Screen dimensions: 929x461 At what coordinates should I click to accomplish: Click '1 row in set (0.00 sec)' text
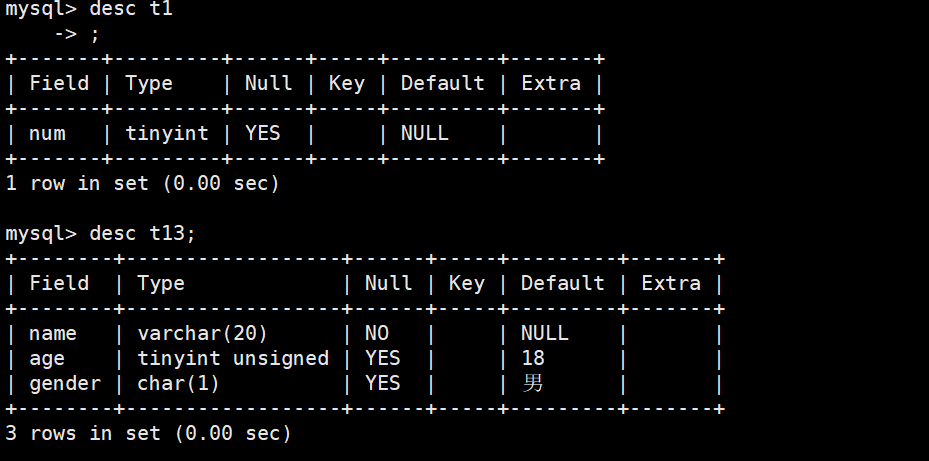tap(142, 183)
